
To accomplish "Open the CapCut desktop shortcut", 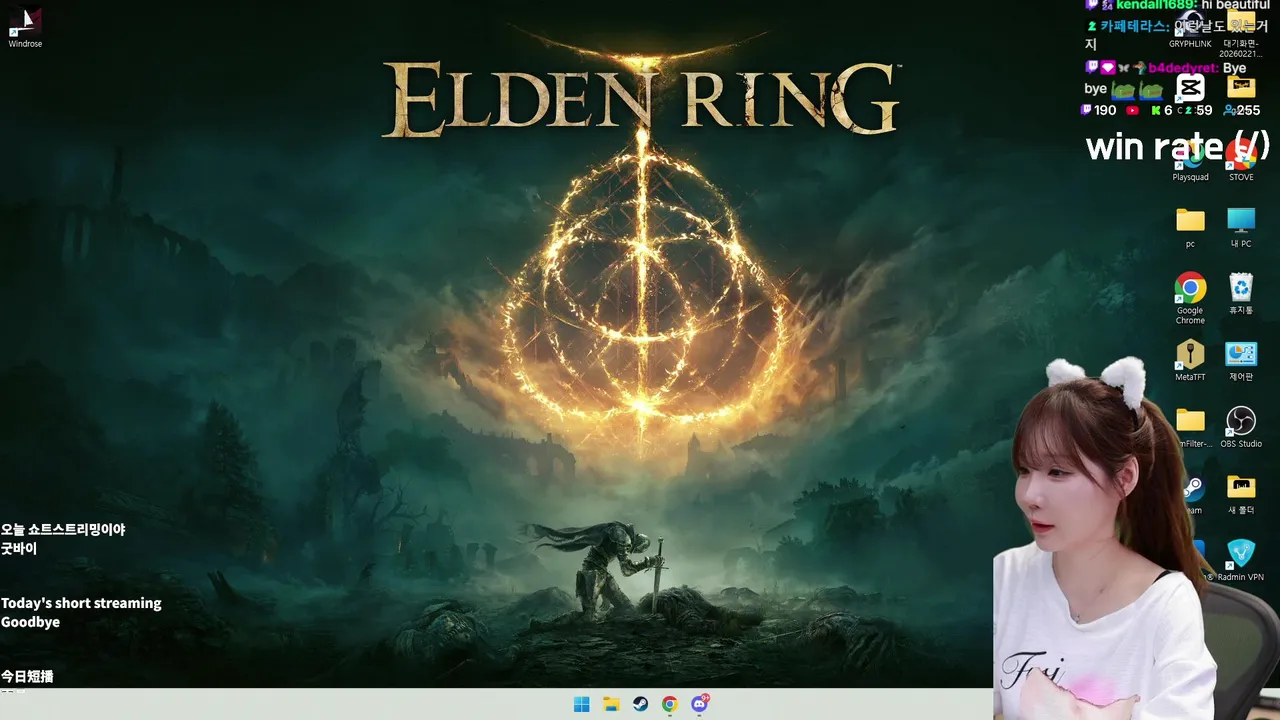I will point(1190,88).
